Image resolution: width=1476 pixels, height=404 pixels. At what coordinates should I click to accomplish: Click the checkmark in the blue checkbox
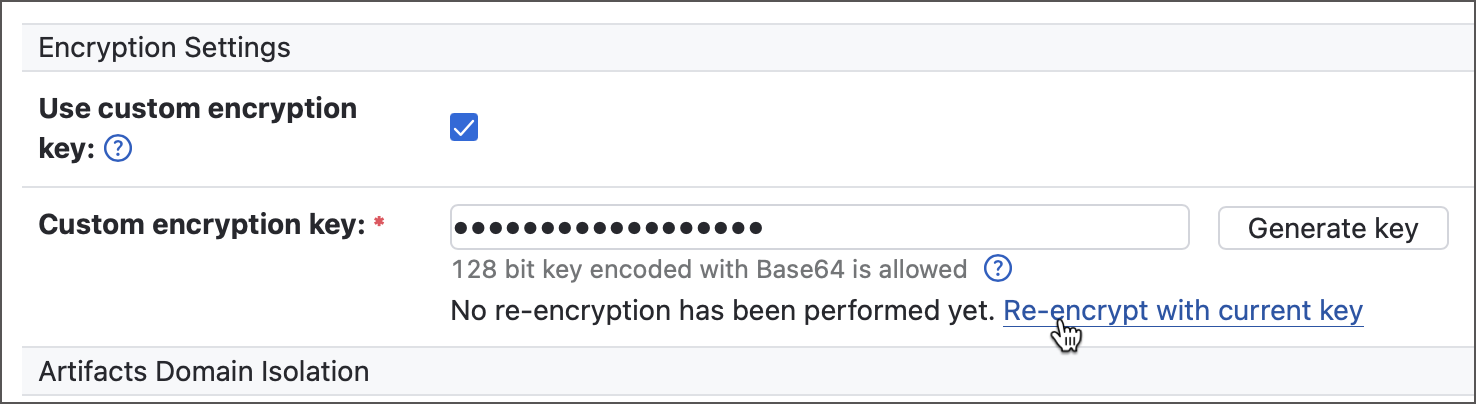464,127
